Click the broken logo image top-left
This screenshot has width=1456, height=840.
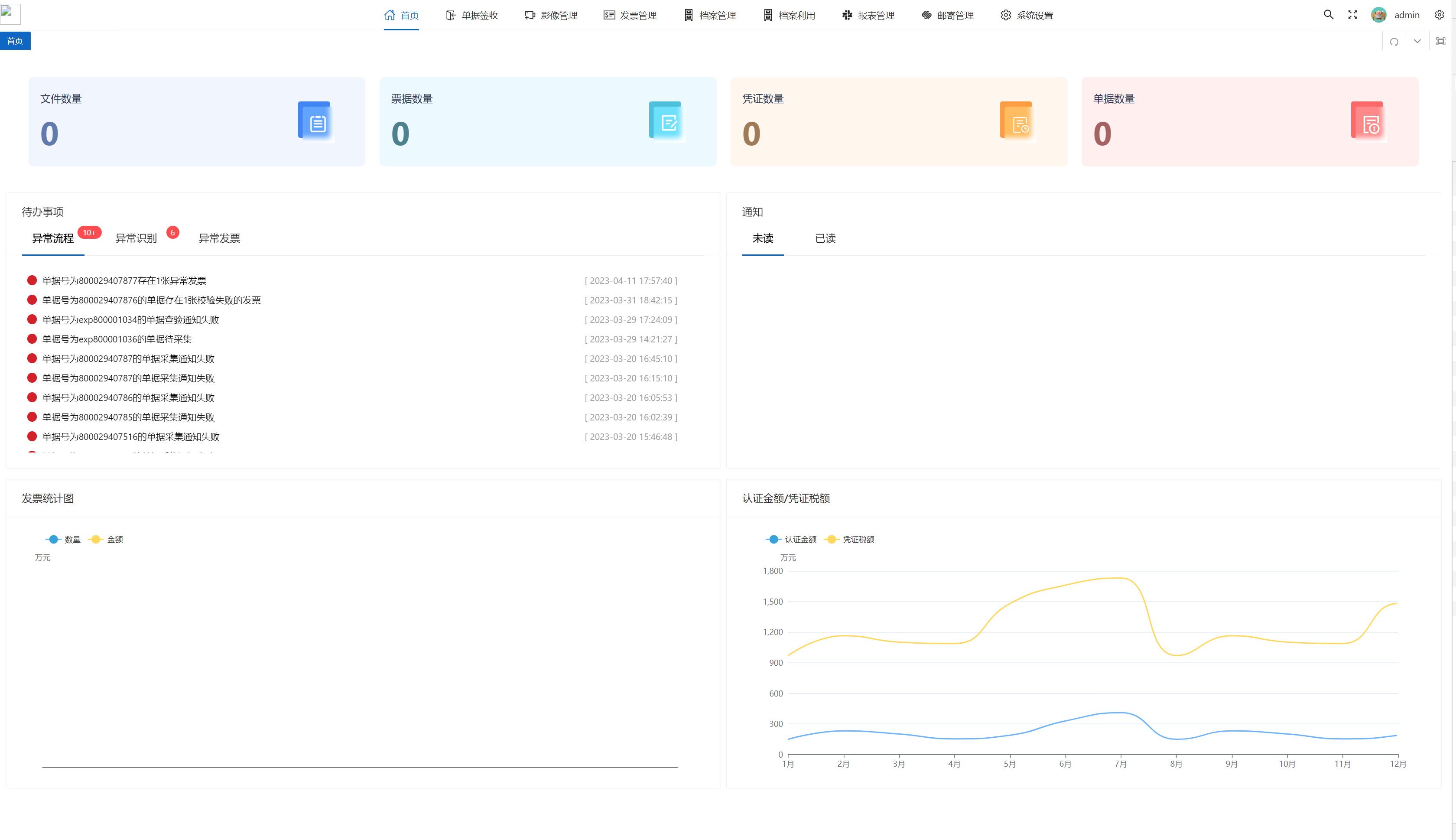[x=10, y=13]
